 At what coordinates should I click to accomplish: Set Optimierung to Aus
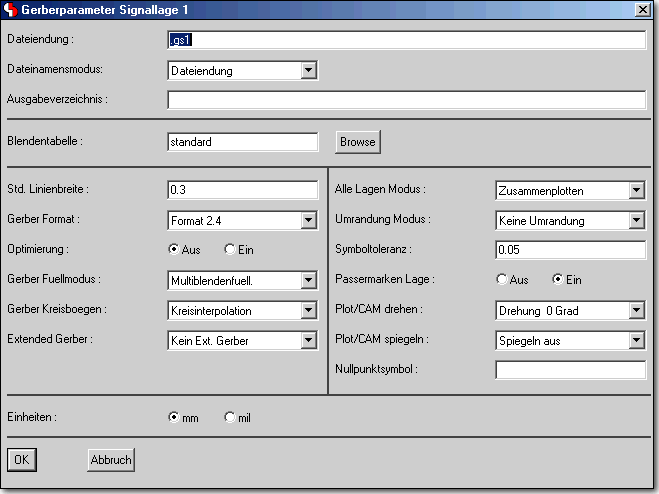(x=174, y=249)
